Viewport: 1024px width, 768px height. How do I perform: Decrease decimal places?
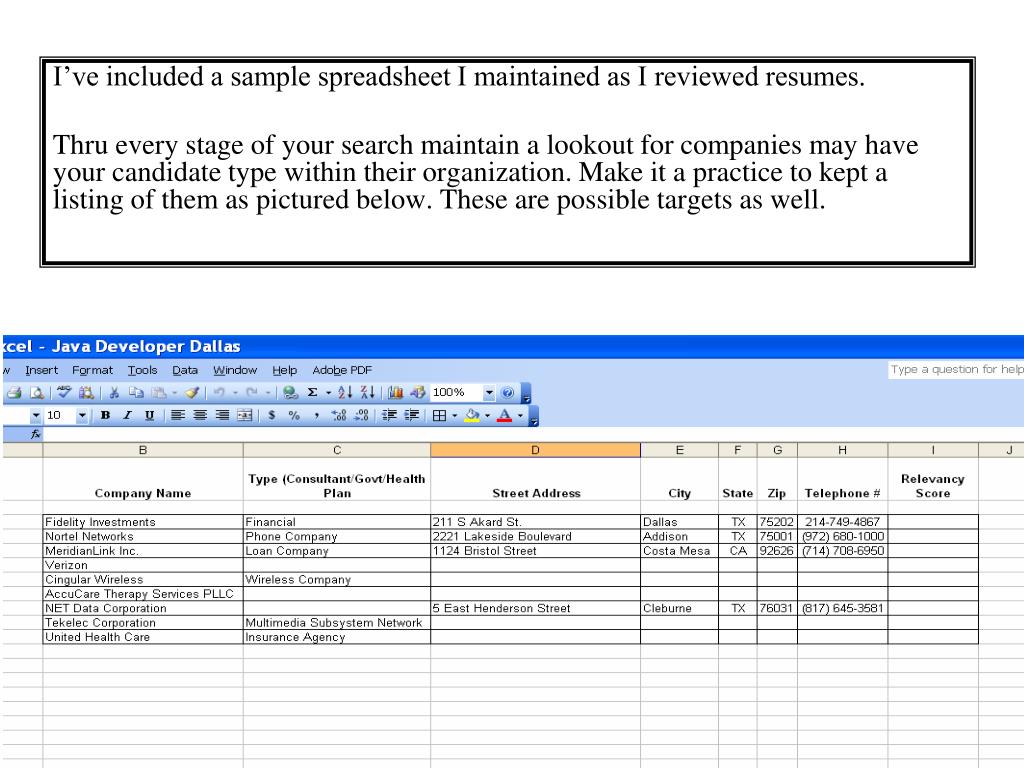[x=361, y=415]
